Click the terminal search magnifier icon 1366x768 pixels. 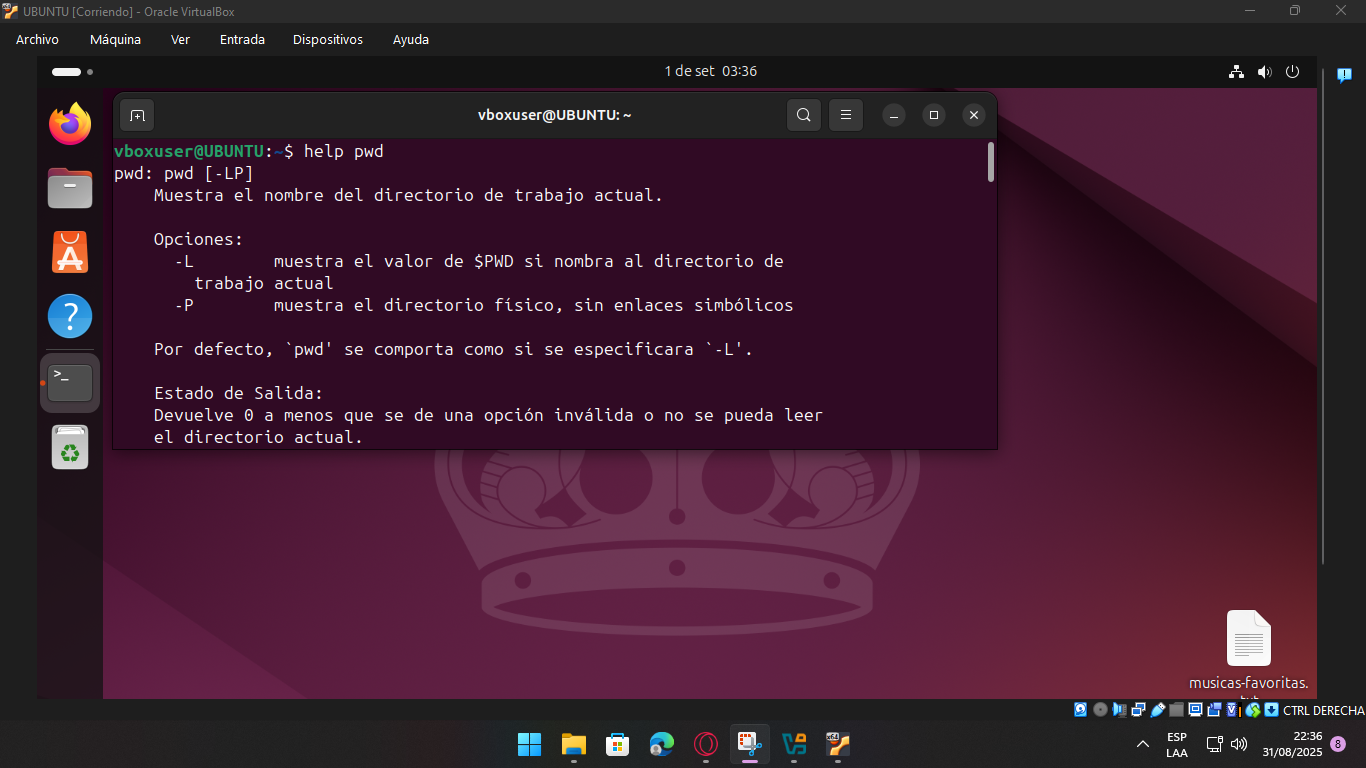click(x=804, y=115)
